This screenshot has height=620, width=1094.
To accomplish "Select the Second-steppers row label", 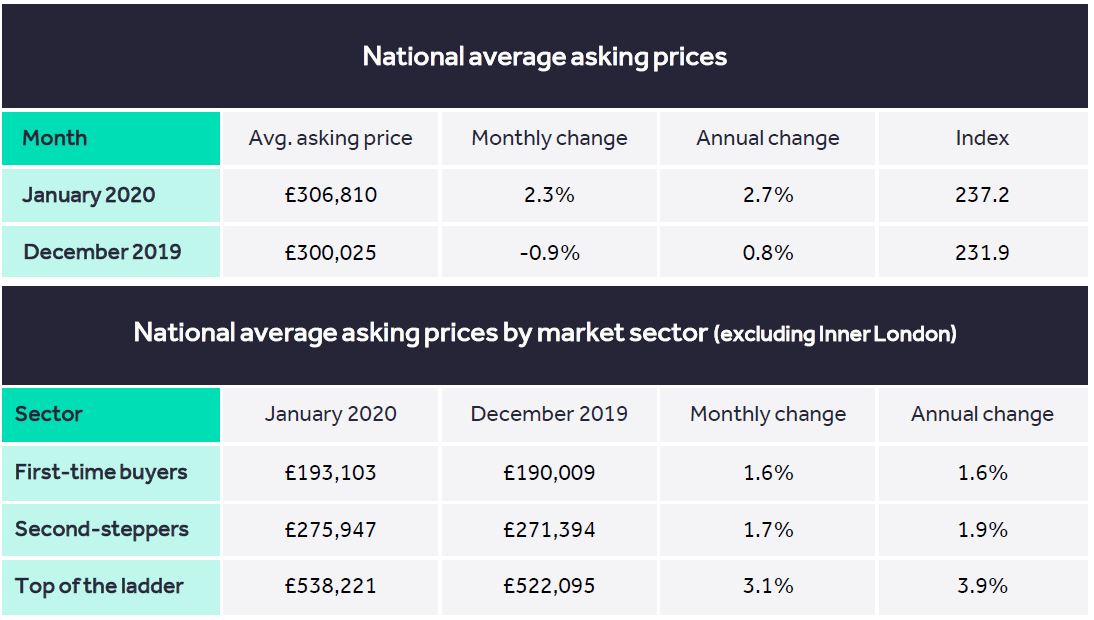I will coord(102,529).
